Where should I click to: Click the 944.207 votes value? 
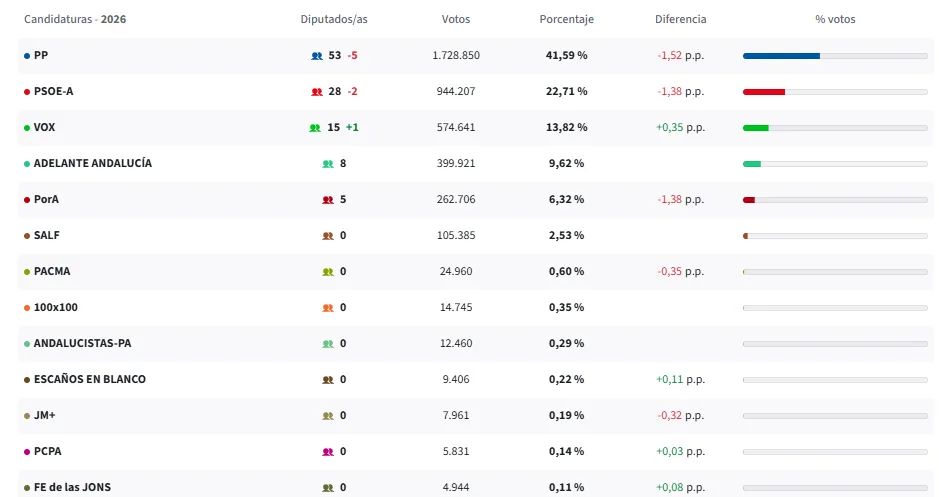456,91
